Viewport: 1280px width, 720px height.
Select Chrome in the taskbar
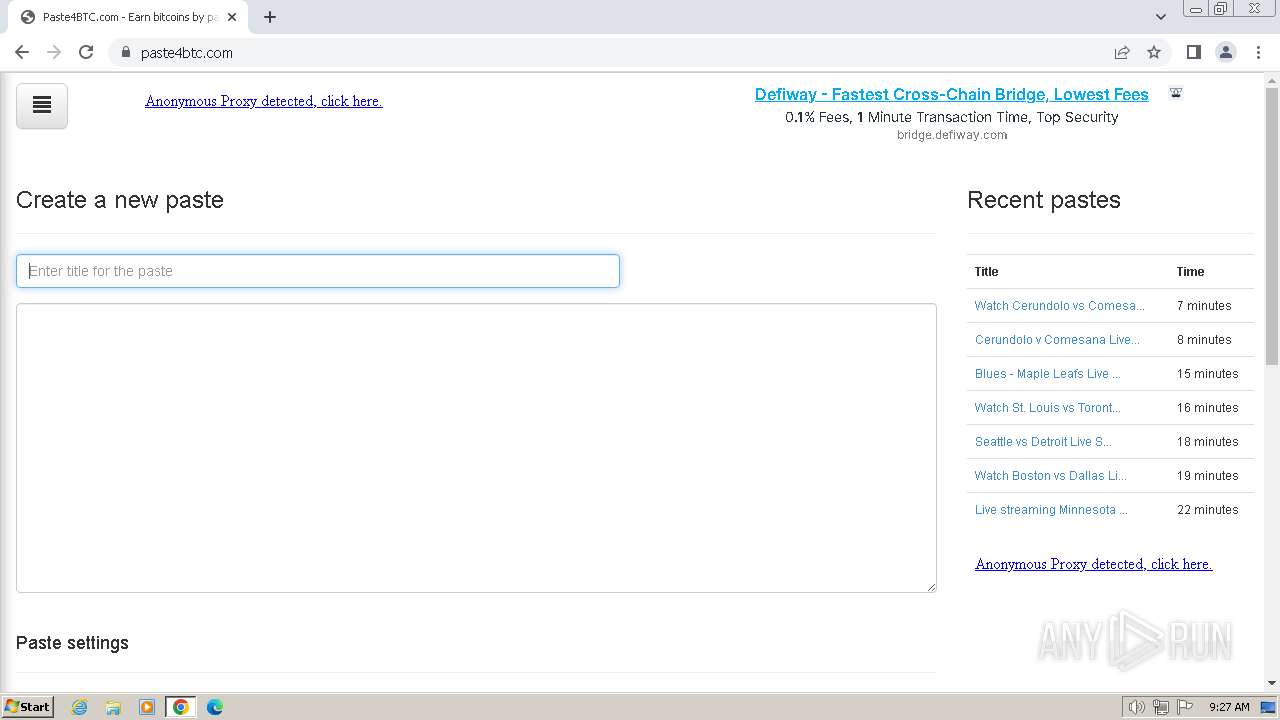click(181, 707)
